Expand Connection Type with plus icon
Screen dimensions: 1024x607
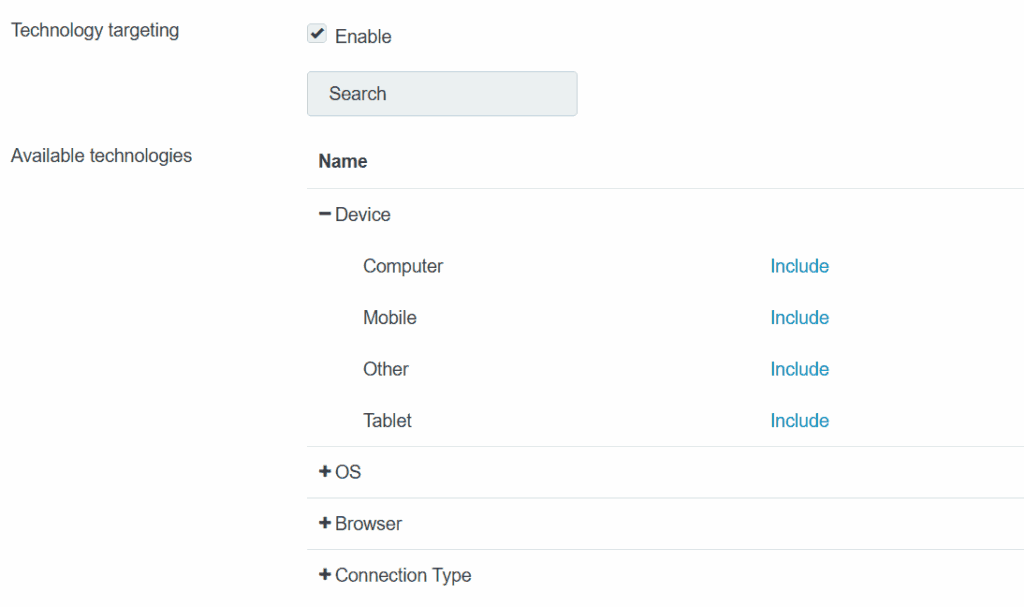324,575
